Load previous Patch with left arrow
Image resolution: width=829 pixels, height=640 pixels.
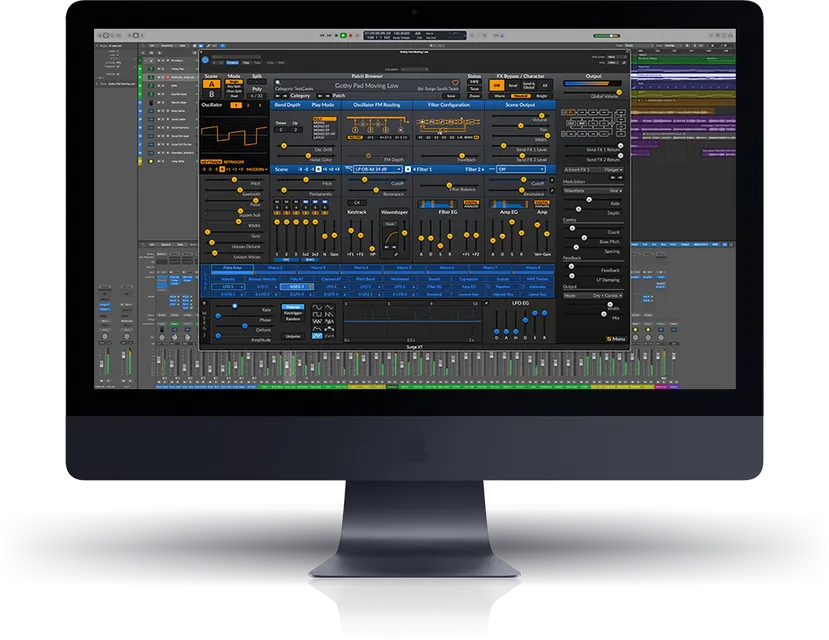coord(320,96)
